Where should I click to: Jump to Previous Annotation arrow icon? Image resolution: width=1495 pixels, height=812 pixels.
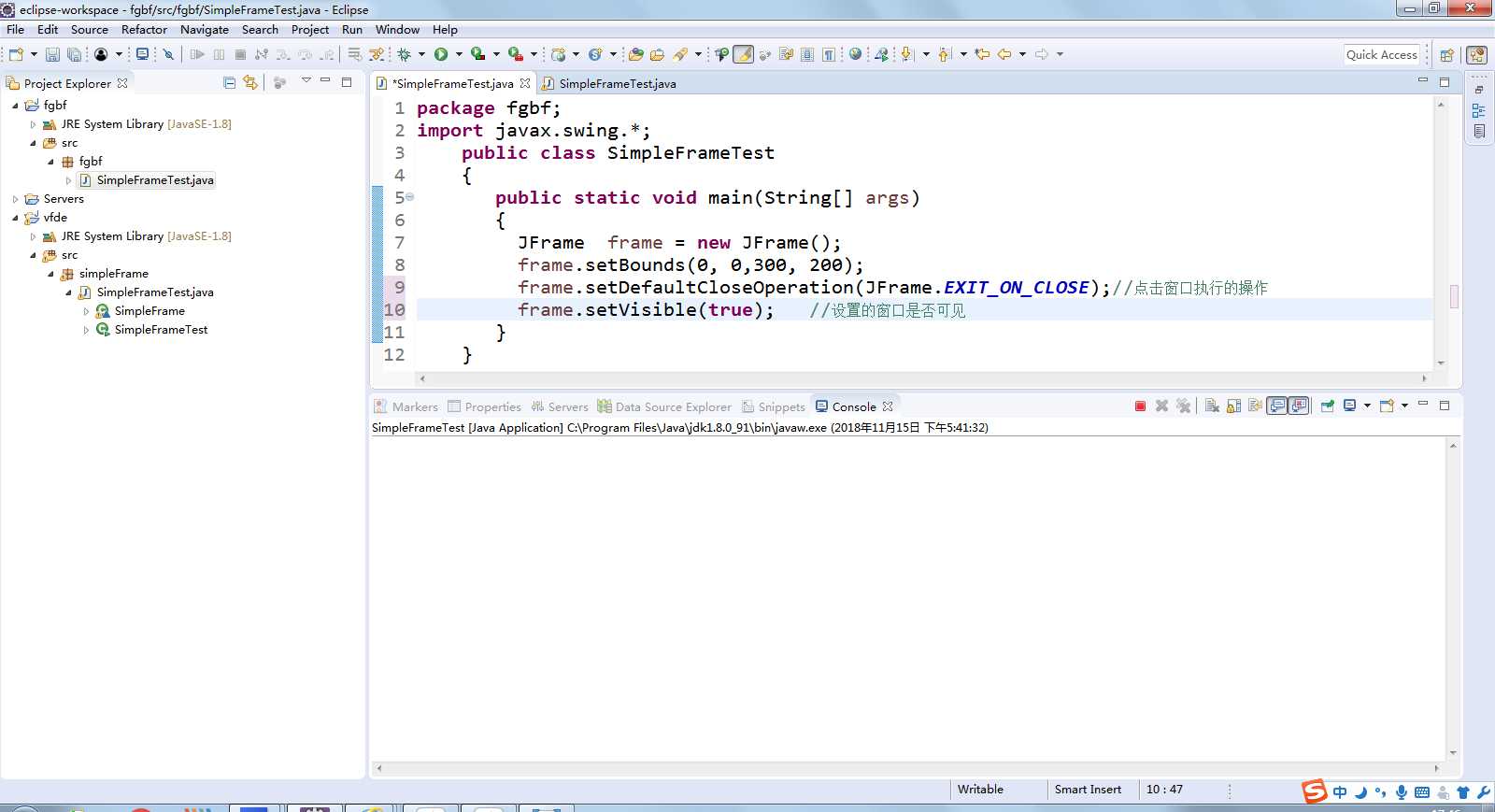(944, 54)
